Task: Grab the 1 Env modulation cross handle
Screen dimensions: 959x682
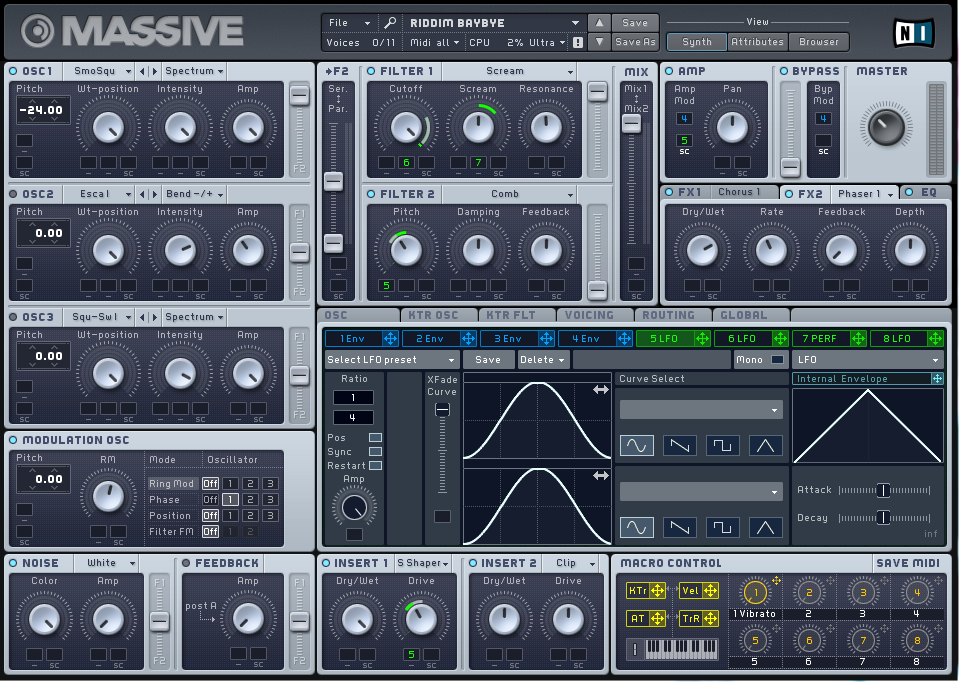Action: [x=390, y=338]
